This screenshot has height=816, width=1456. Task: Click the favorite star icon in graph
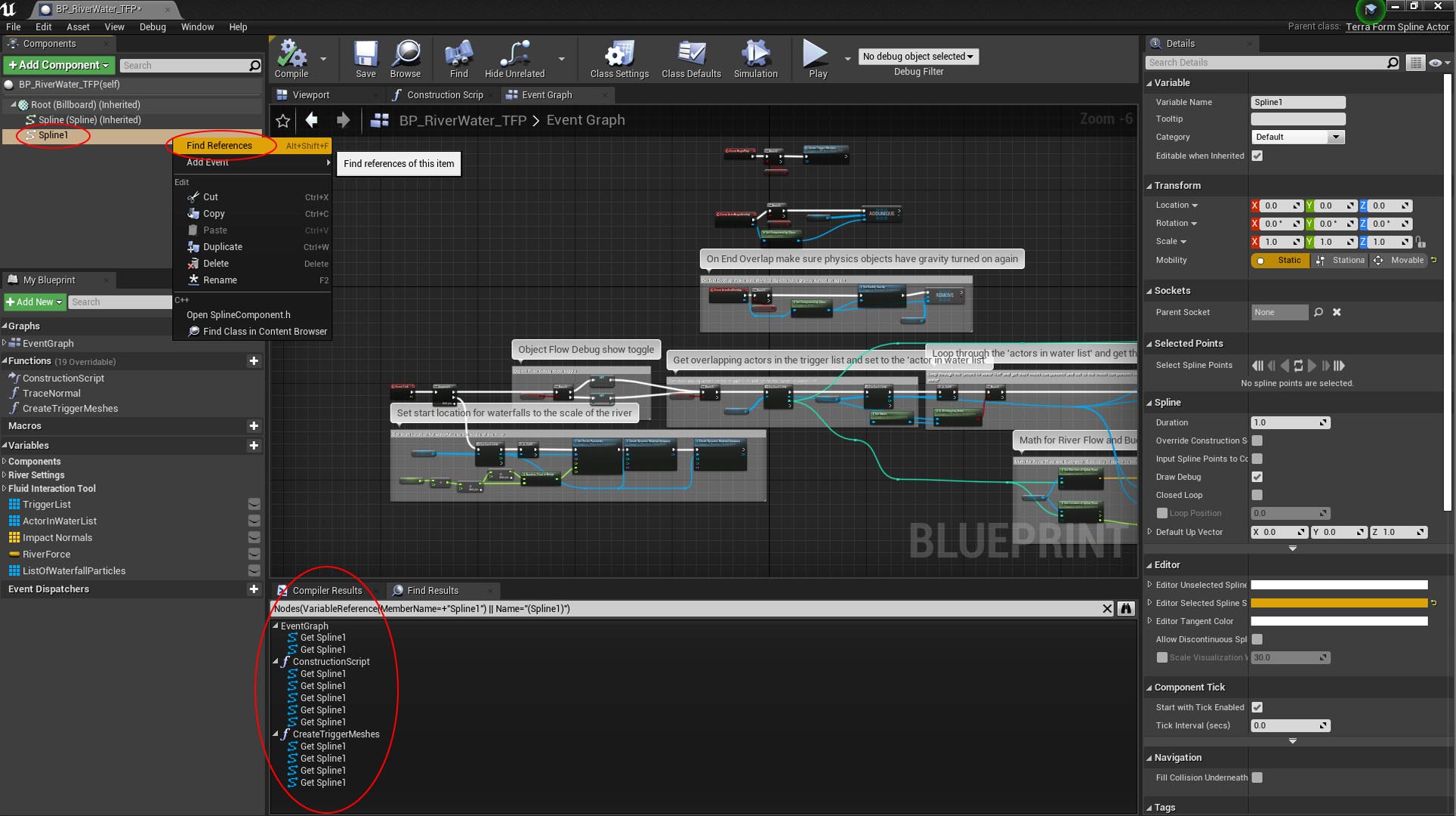click(283, 120)
